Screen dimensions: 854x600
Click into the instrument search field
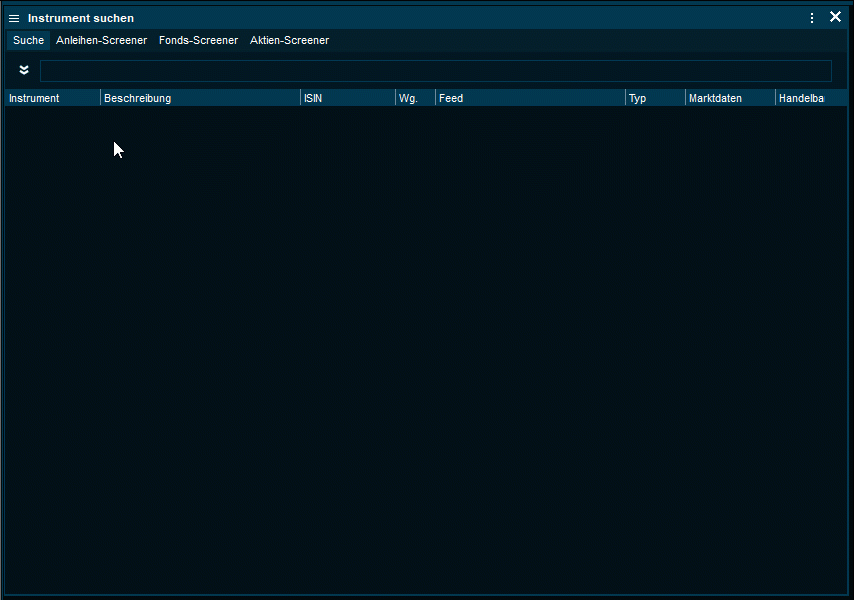435,71
